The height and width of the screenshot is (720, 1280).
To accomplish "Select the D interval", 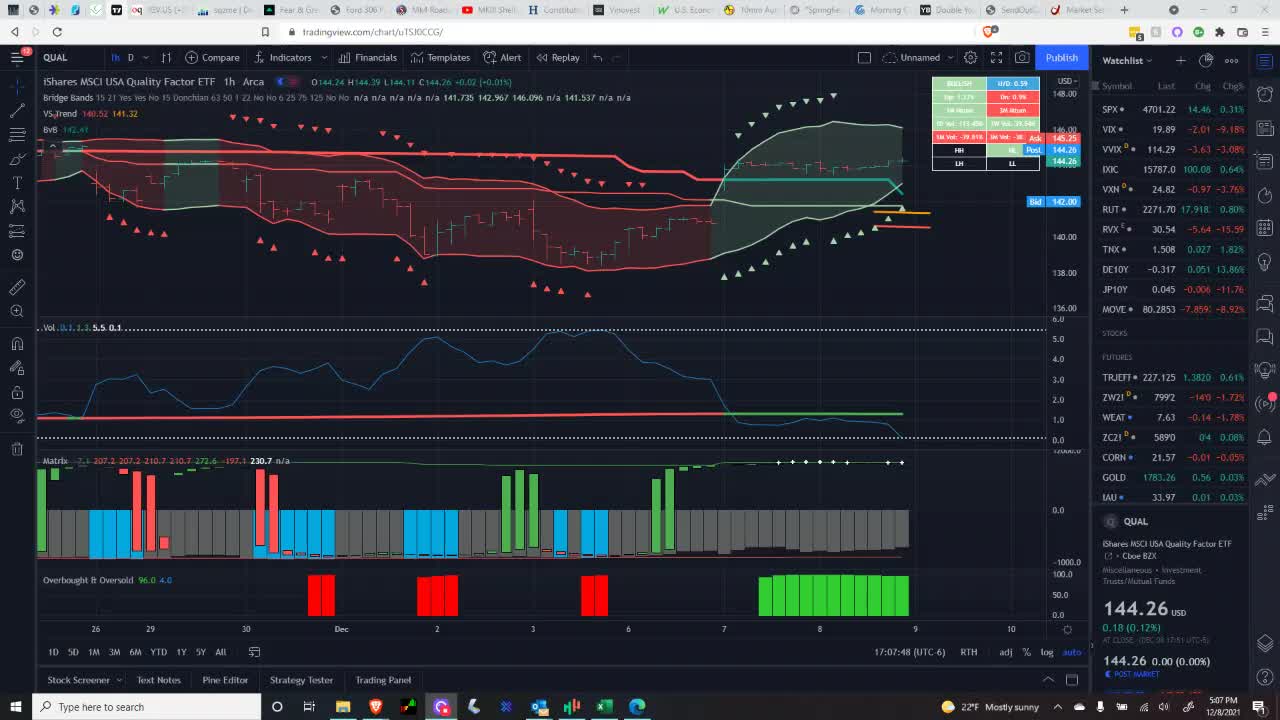I will (x=130, y=57).
